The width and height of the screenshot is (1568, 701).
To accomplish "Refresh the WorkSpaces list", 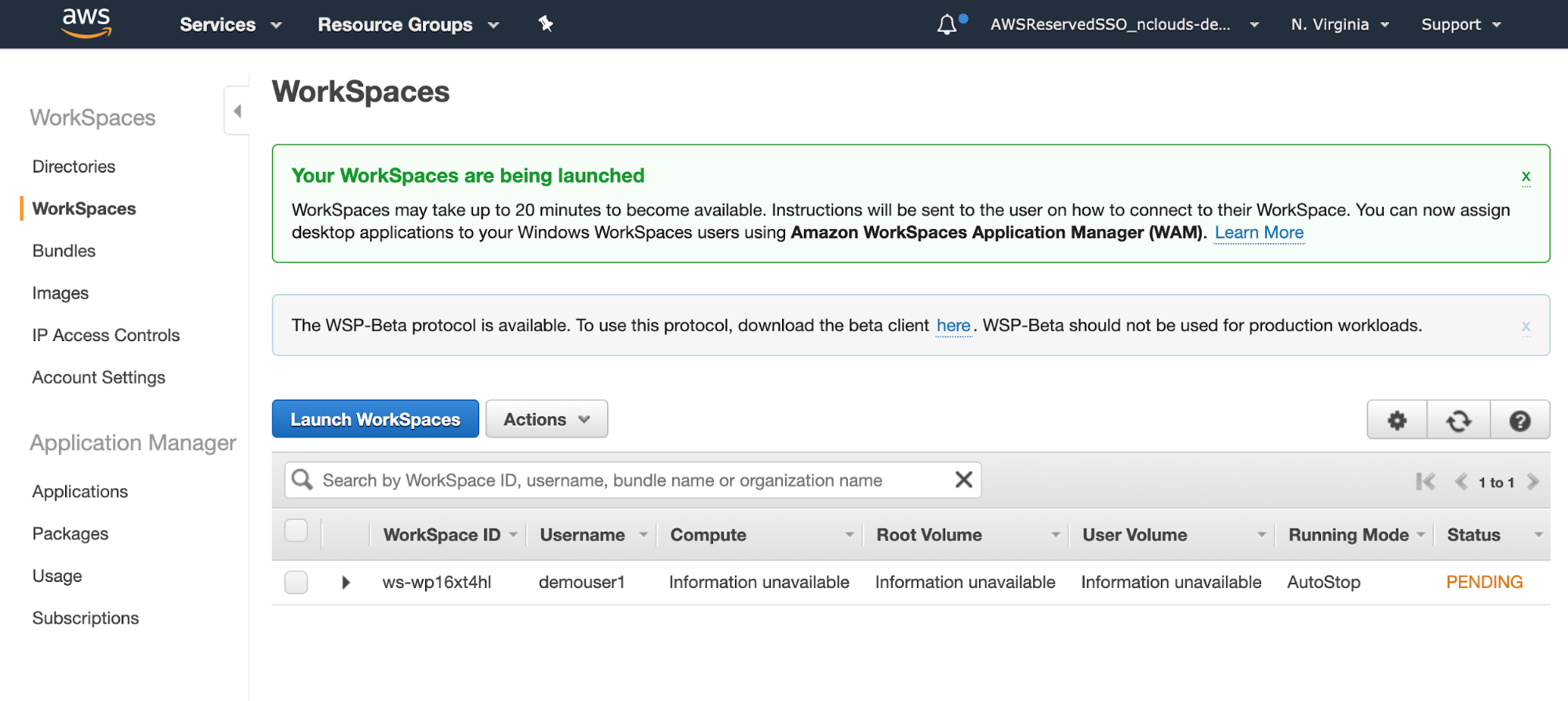I will (1459, 420).
